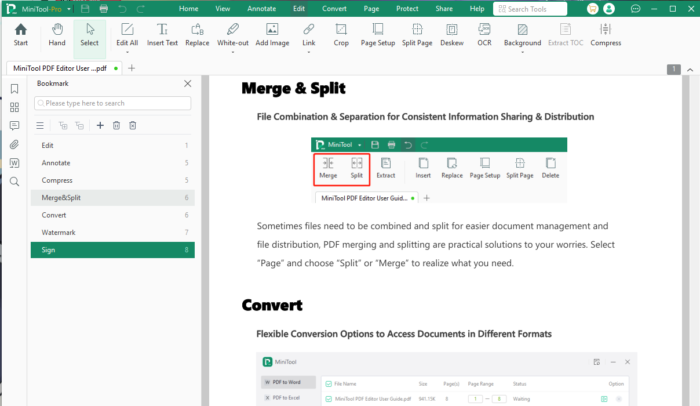Jump to the Watermark bookmark
700x406 pixels.
click(x=58, y=233)
